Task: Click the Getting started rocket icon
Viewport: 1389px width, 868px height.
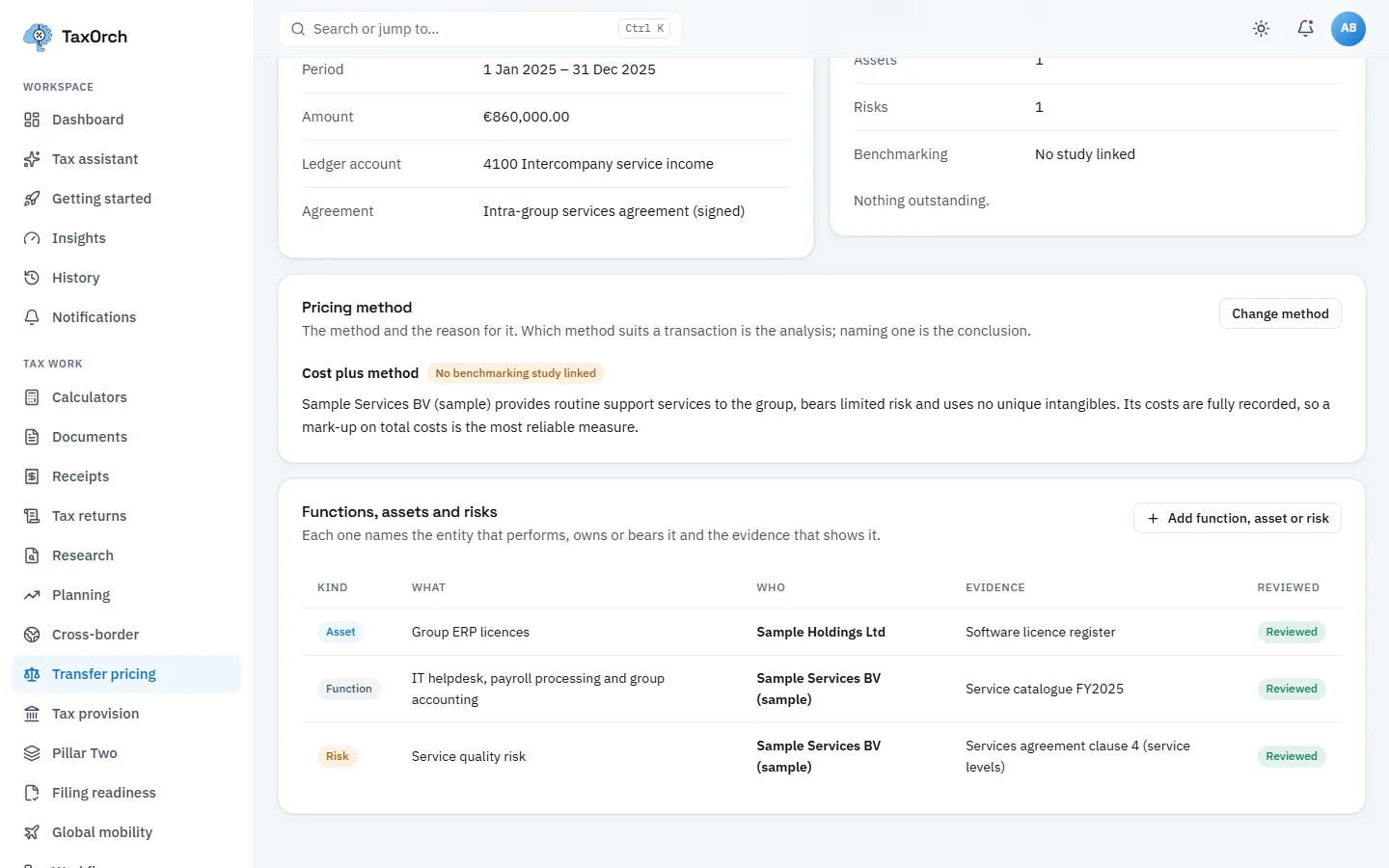Action: pos(32,199)
